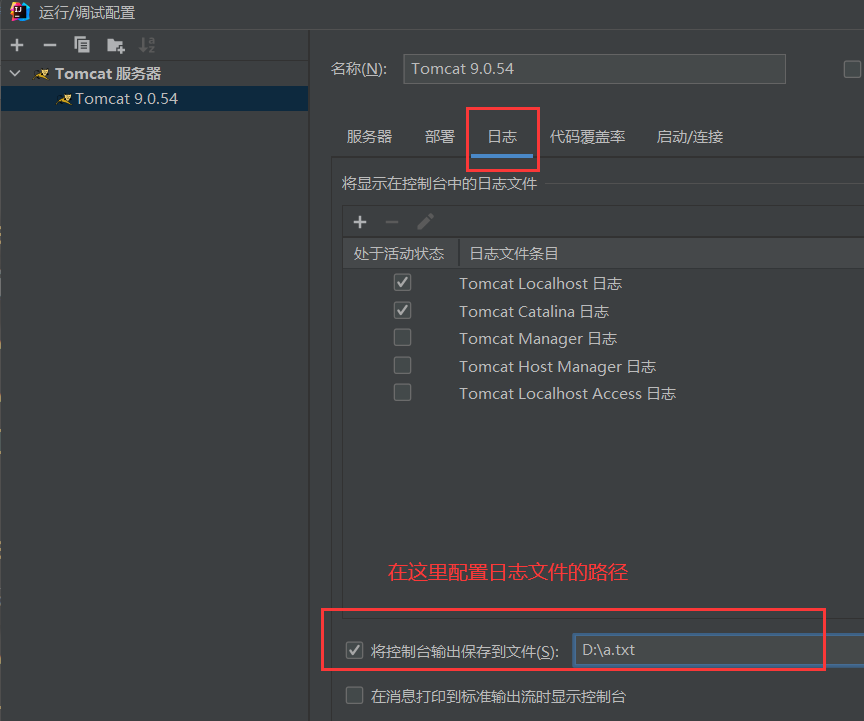Select the Tomcat Manager 日志 row text

coord(538,338)
